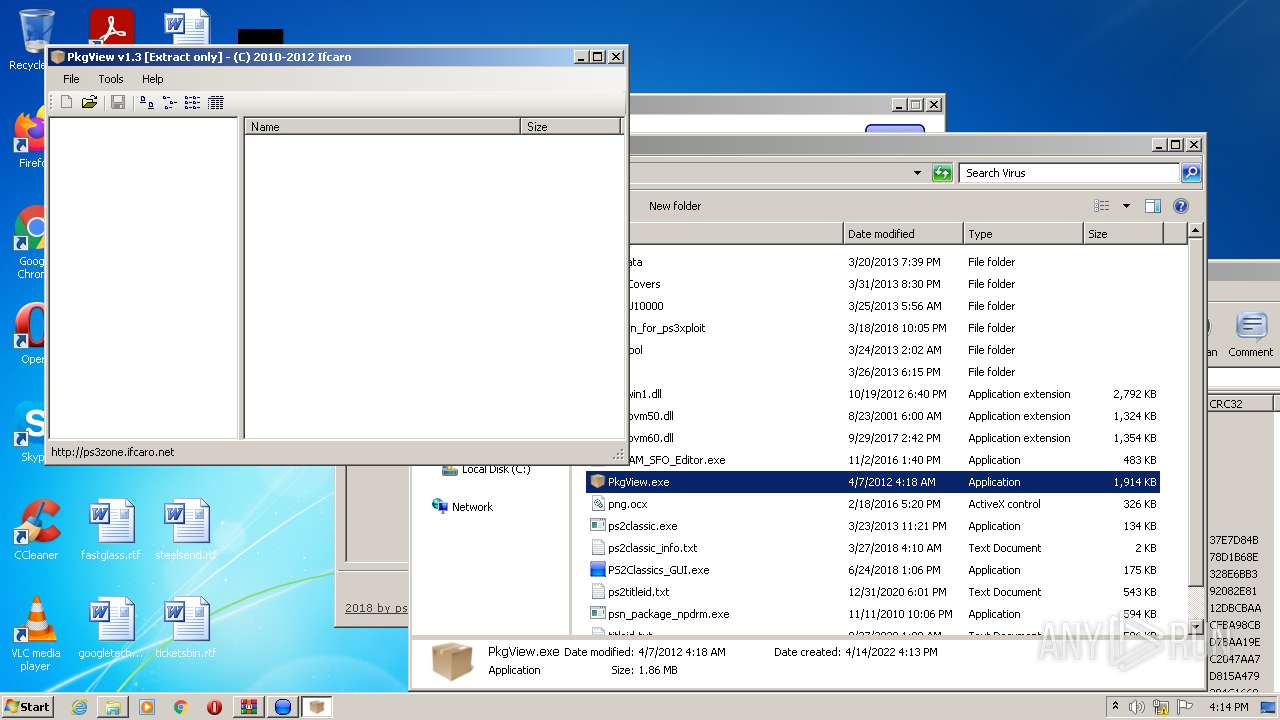1280x720 pixels.
Task: Open the Tools menu in PkgView
Action: [111, 79]
